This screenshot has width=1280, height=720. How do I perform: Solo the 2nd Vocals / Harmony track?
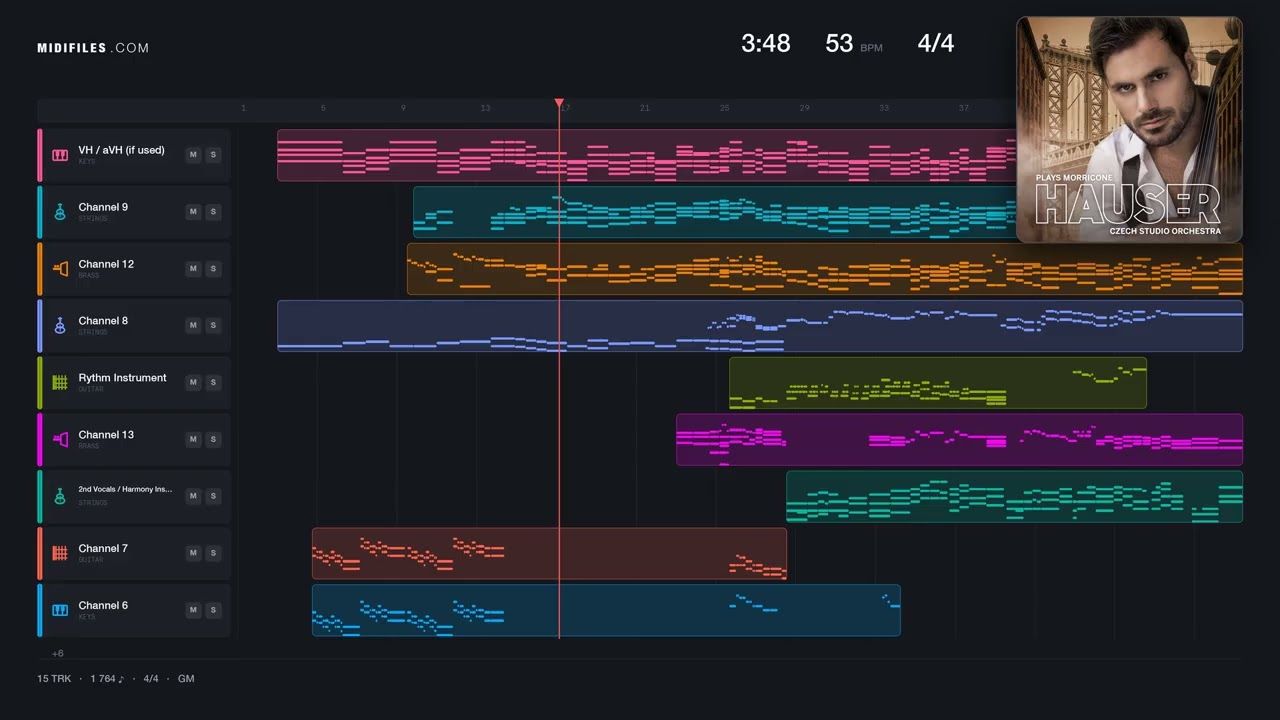(x=213, y=497)
